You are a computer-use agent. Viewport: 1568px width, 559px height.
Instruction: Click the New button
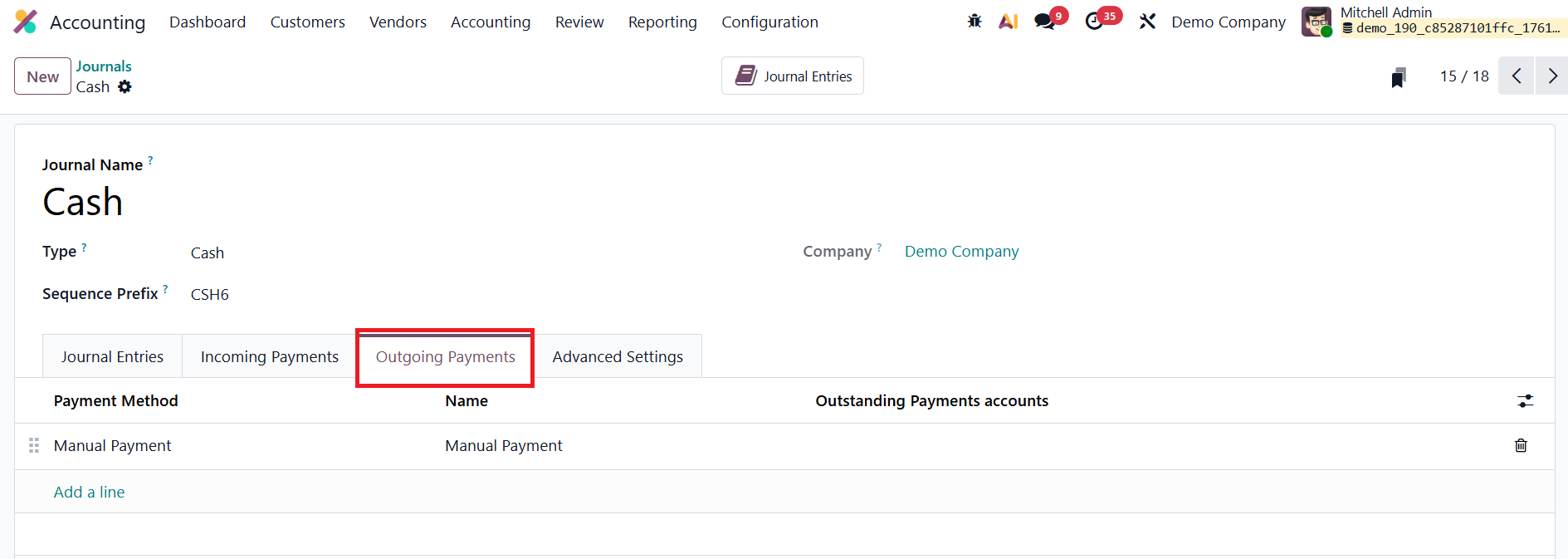pyautogui.click(x=42, y=77)
